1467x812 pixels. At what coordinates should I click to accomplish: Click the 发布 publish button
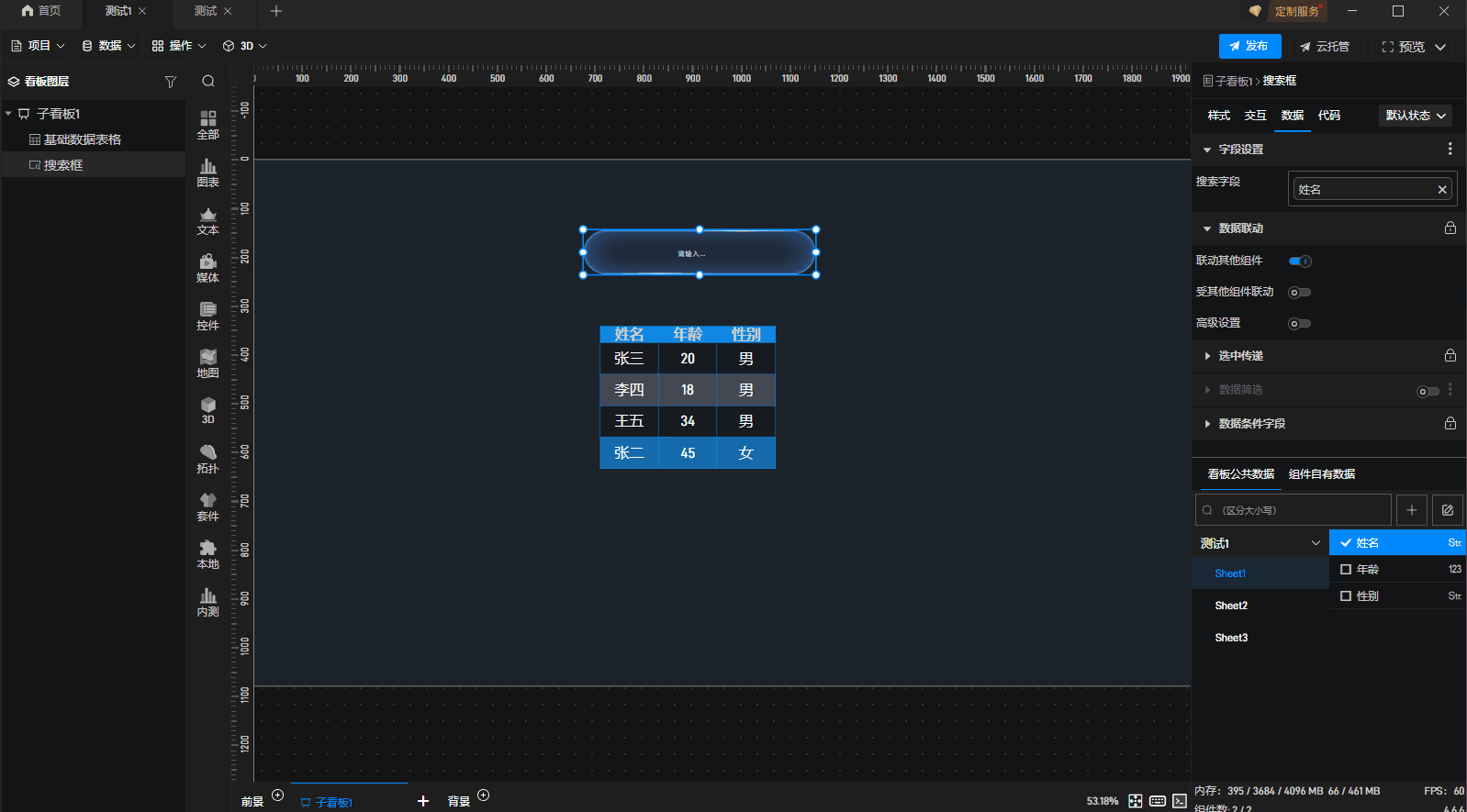[x=1249, y=46]
